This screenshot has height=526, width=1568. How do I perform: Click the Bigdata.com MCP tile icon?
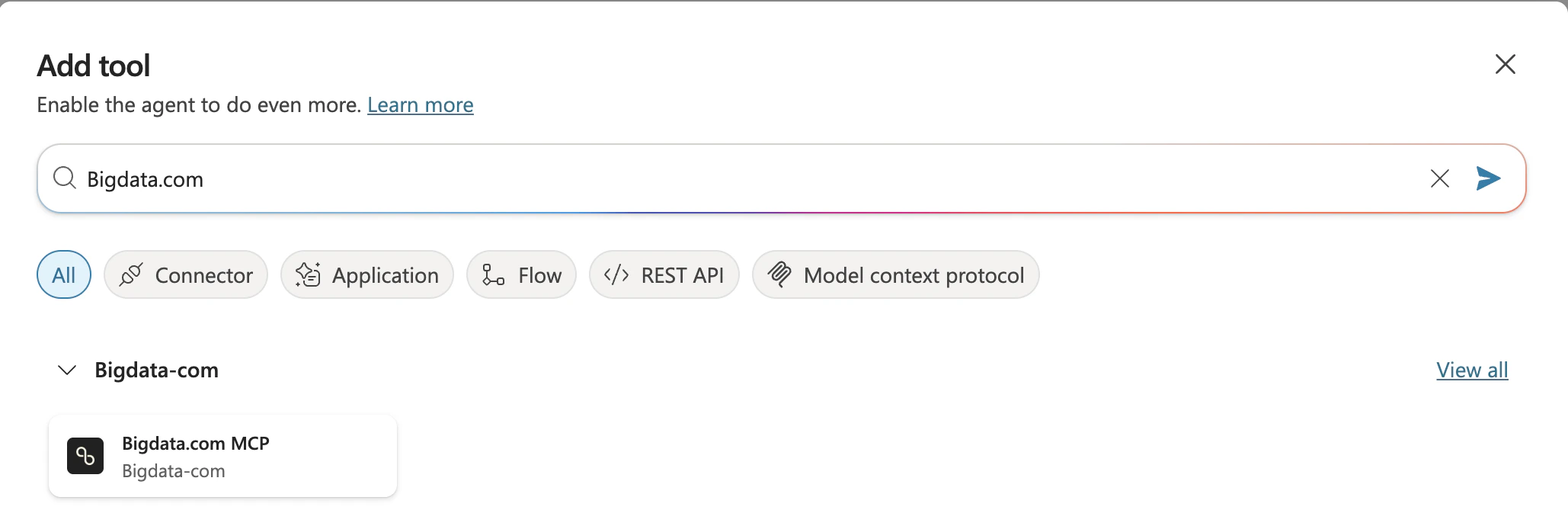point(85,456)
